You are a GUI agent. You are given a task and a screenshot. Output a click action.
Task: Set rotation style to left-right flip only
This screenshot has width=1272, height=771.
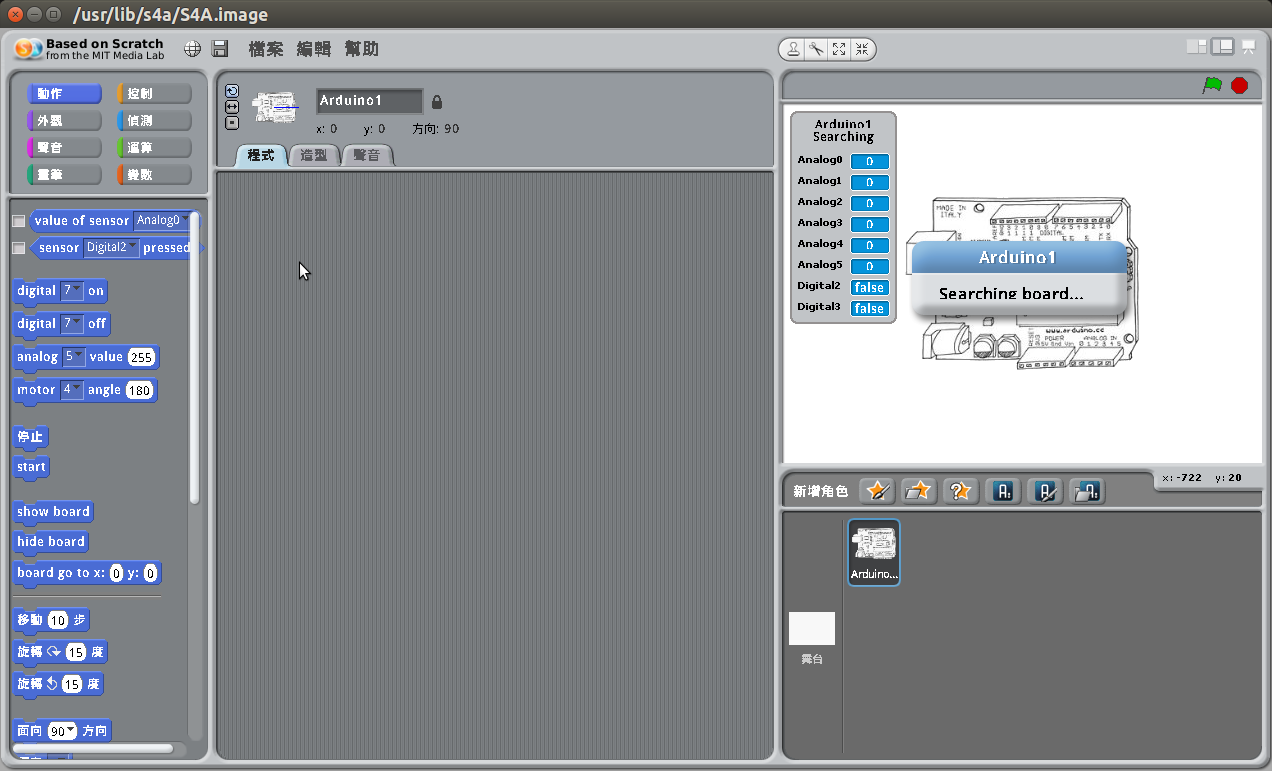(232, 107)
